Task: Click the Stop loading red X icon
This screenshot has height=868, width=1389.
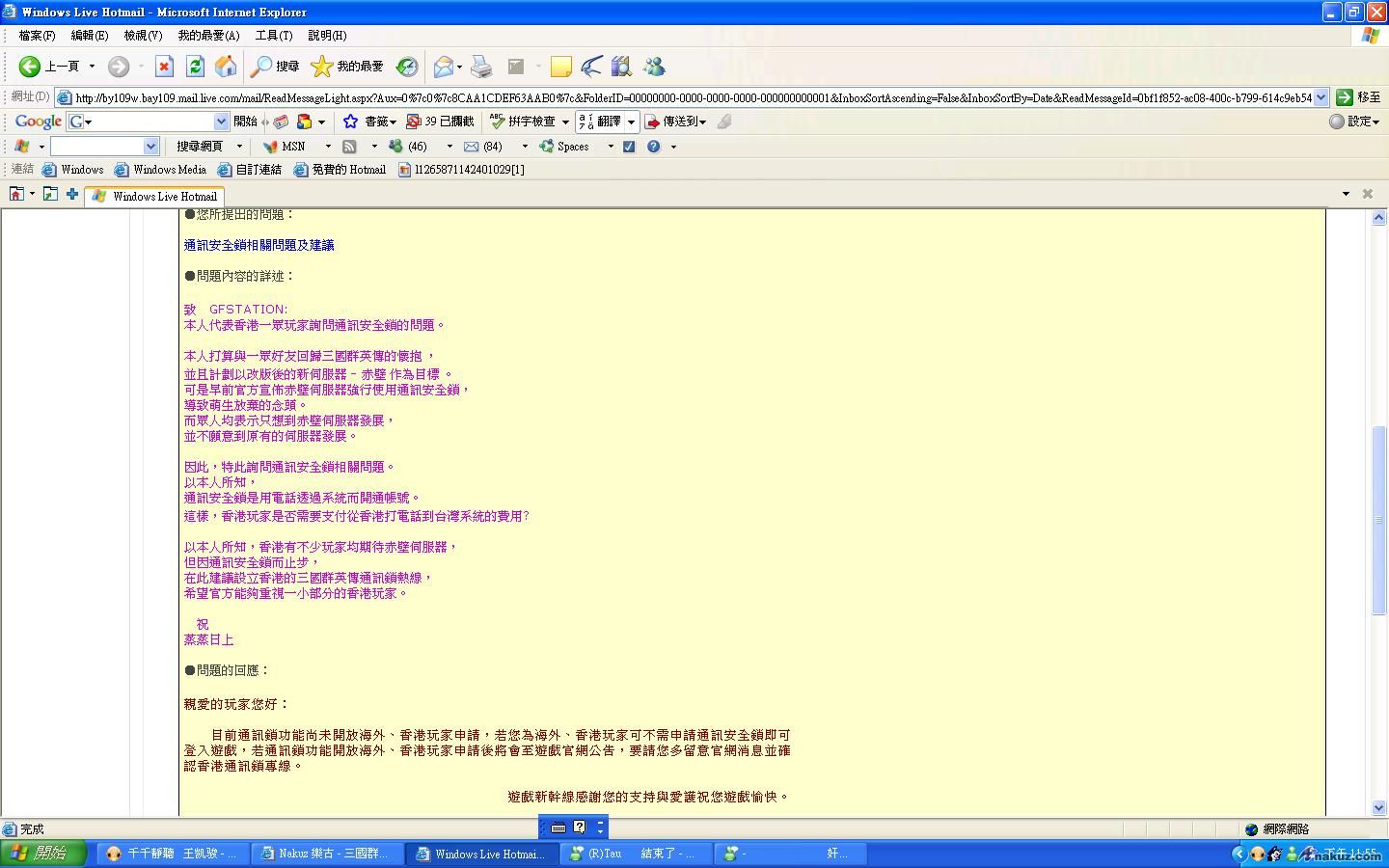Action: tap(164, 67)
